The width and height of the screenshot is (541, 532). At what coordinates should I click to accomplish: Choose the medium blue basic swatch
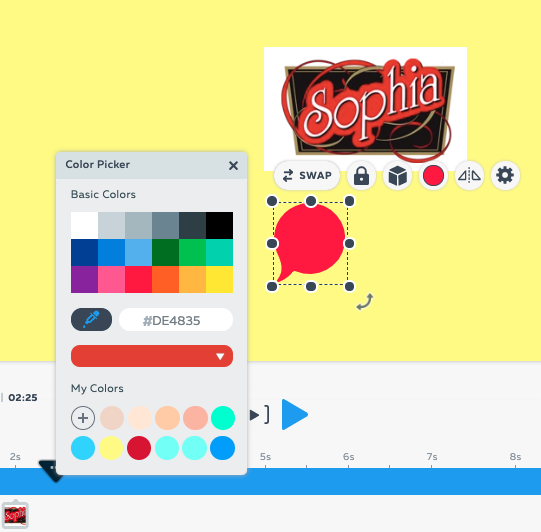coord(111,252)
